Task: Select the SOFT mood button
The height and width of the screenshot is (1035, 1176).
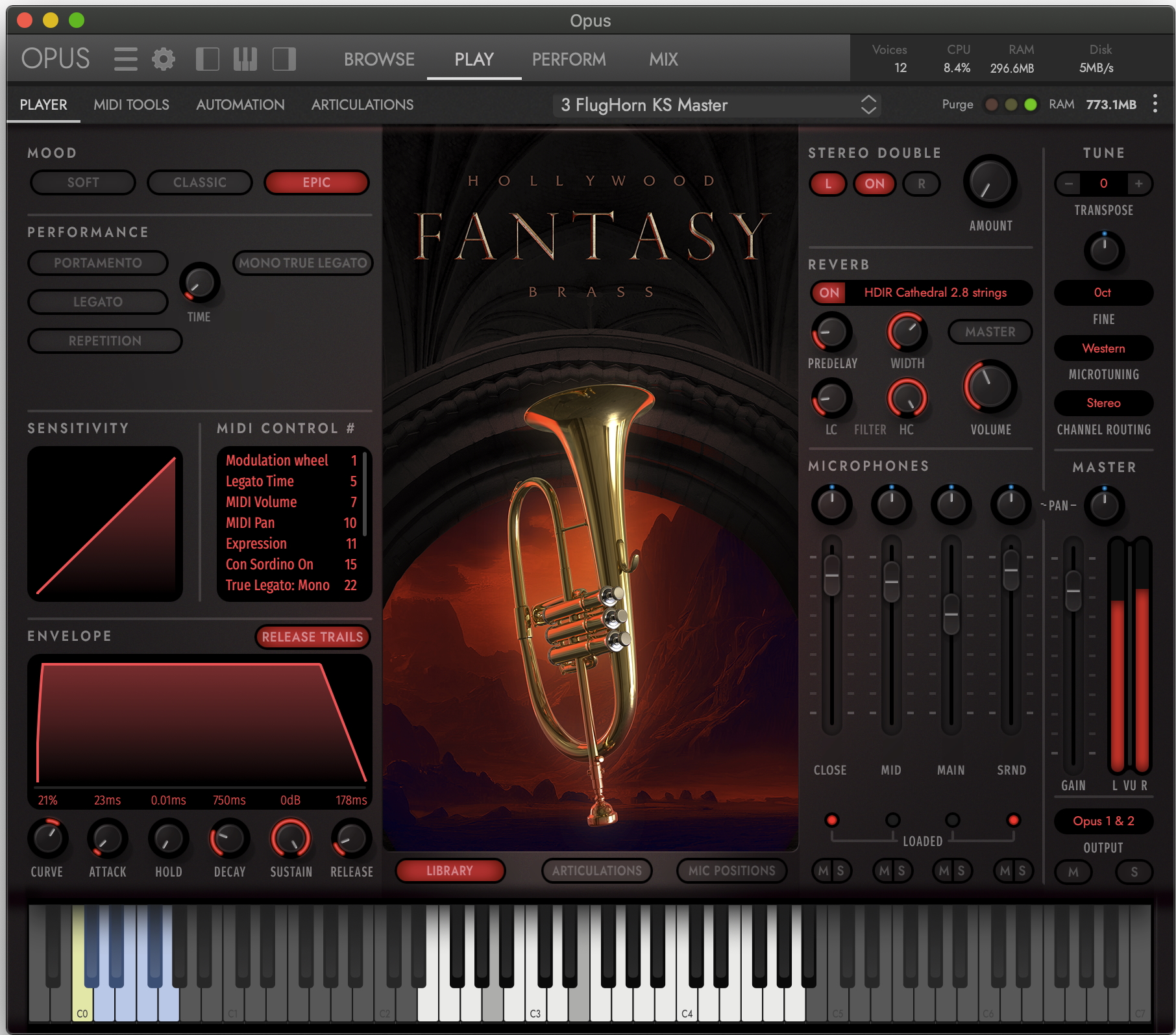Action: [83, 182]
